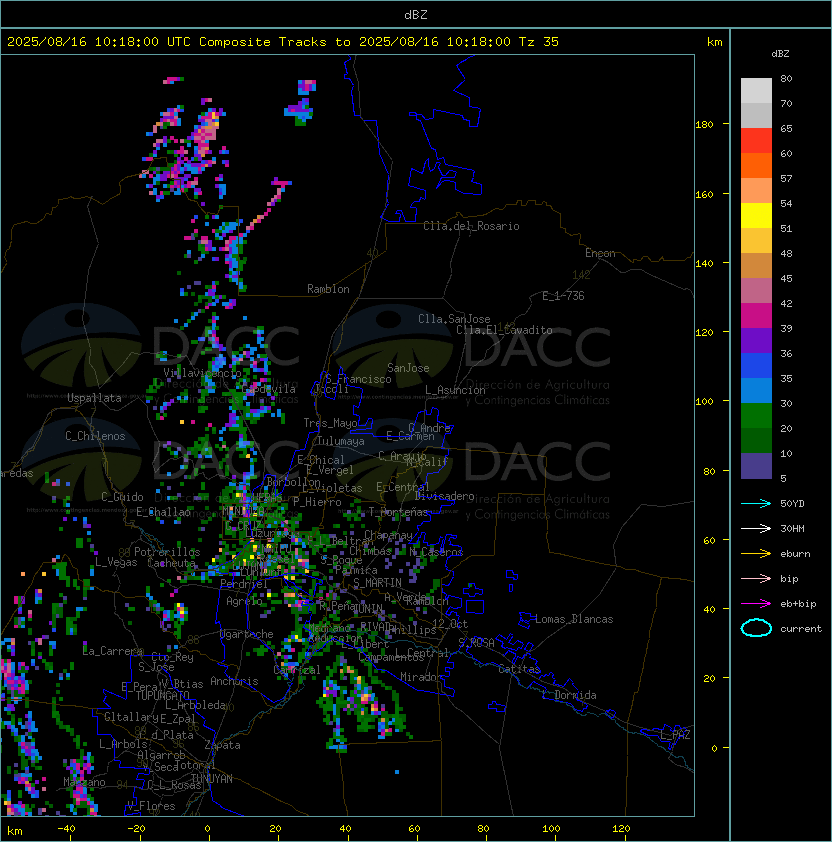Select the dark orange 57-60 dBZ swatch

click(756, 165)
